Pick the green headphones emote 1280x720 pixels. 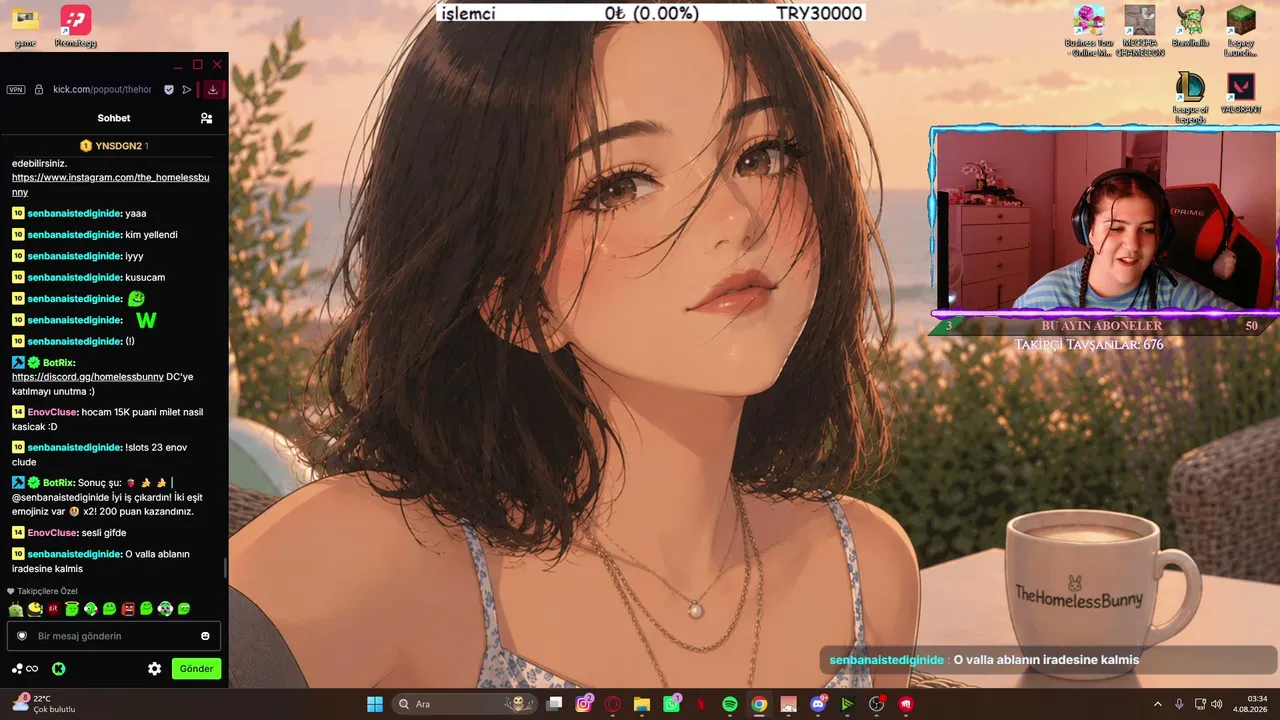(x=165, y=608)
